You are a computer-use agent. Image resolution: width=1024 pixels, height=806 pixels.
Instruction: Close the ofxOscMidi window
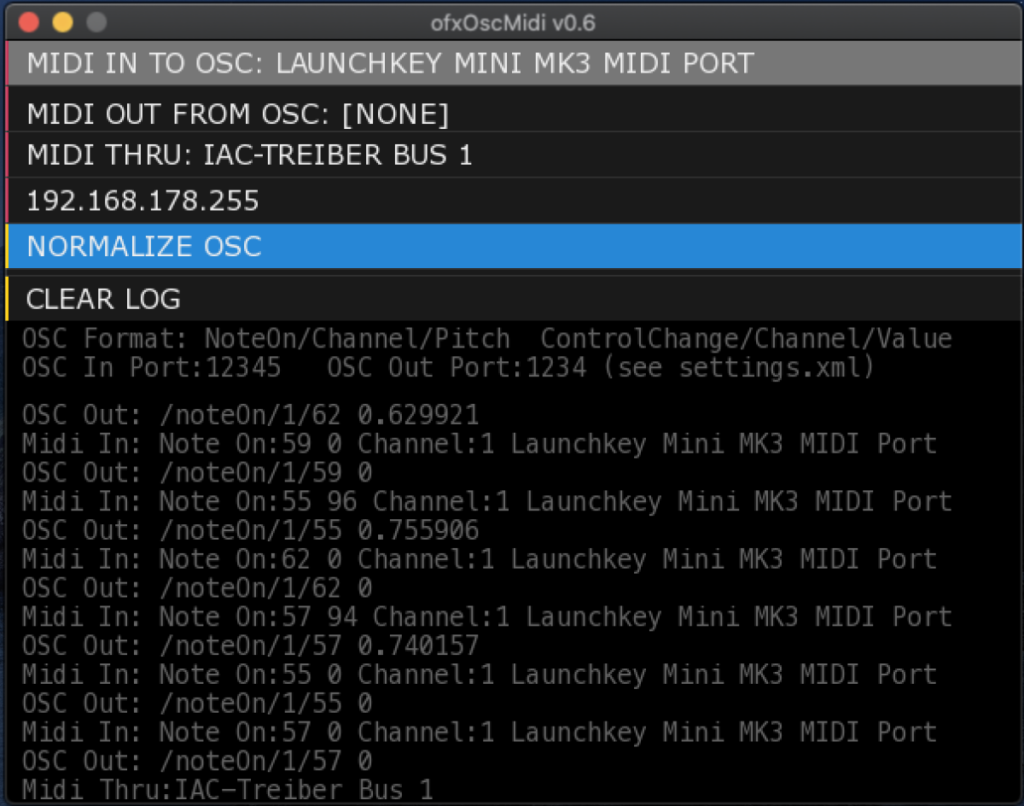pos(29,23)
